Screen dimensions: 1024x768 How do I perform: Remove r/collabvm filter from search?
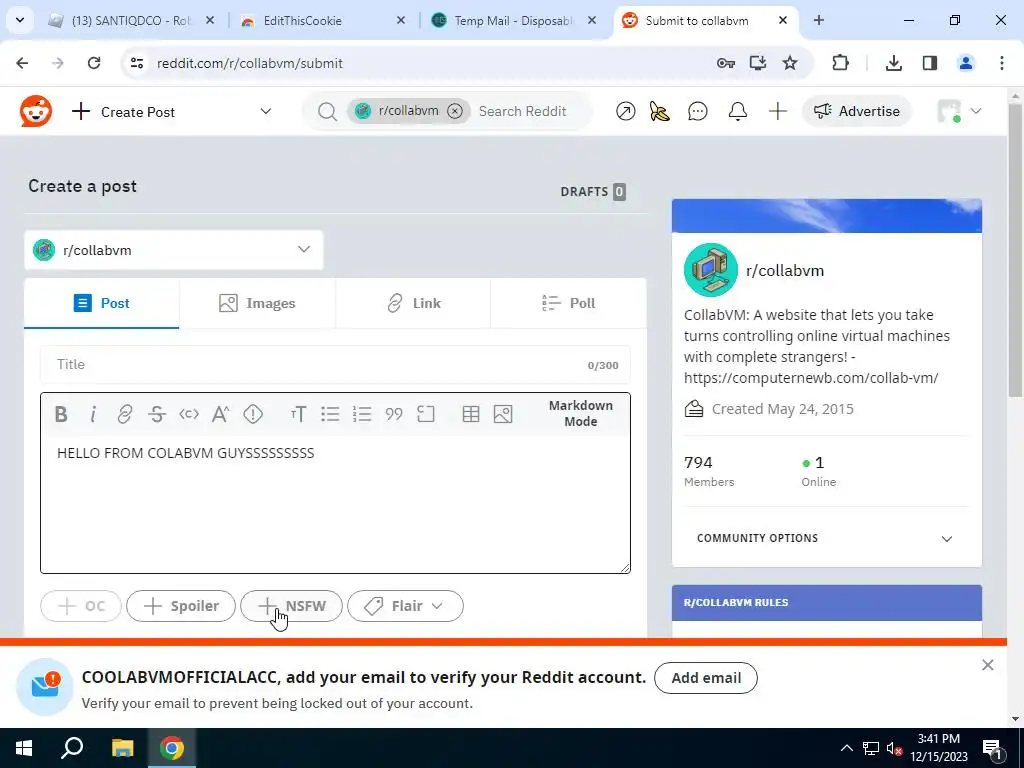455,111
